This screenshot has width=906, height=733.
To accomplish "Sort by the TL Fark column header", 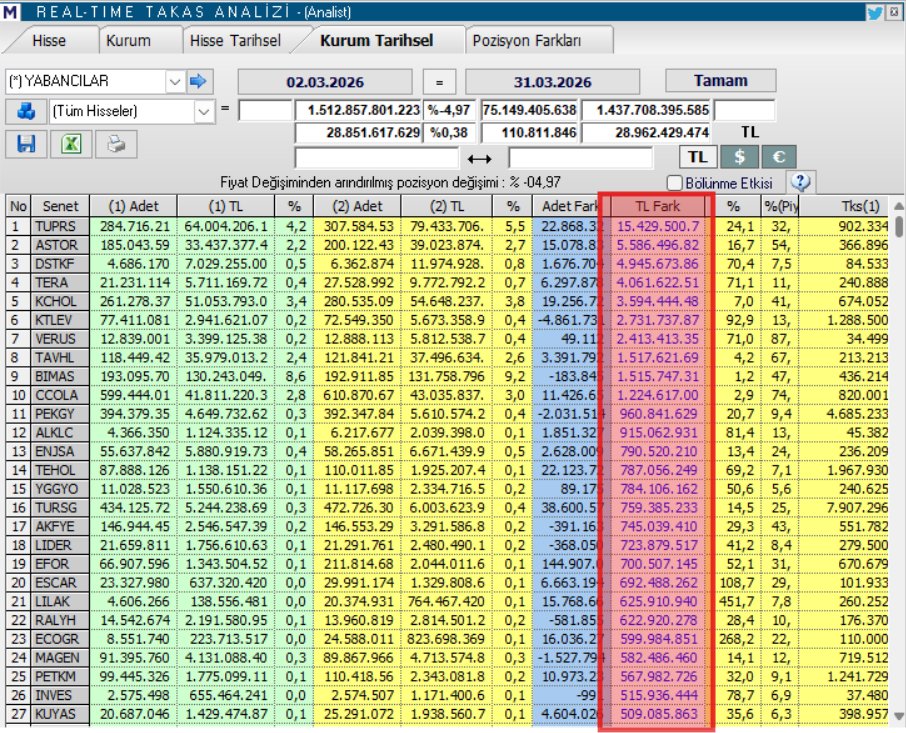I will 658,206.
